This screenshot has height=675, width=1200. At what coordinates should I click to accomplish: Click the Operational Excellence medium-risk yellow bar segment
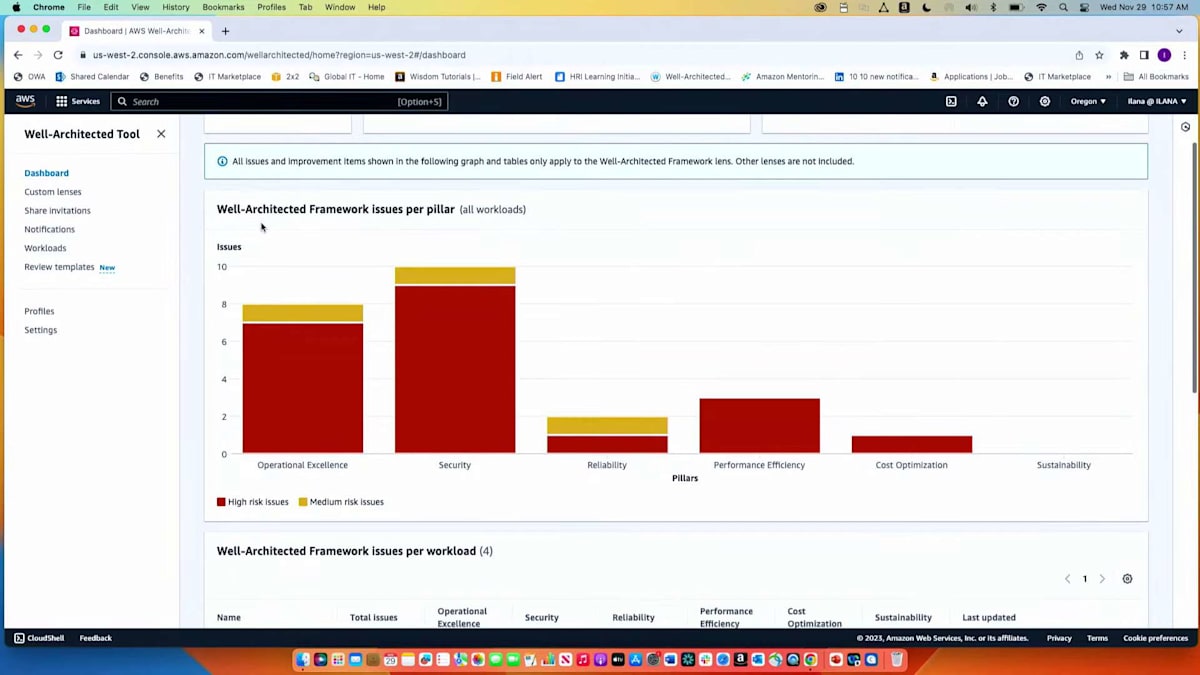coord(303,313)
